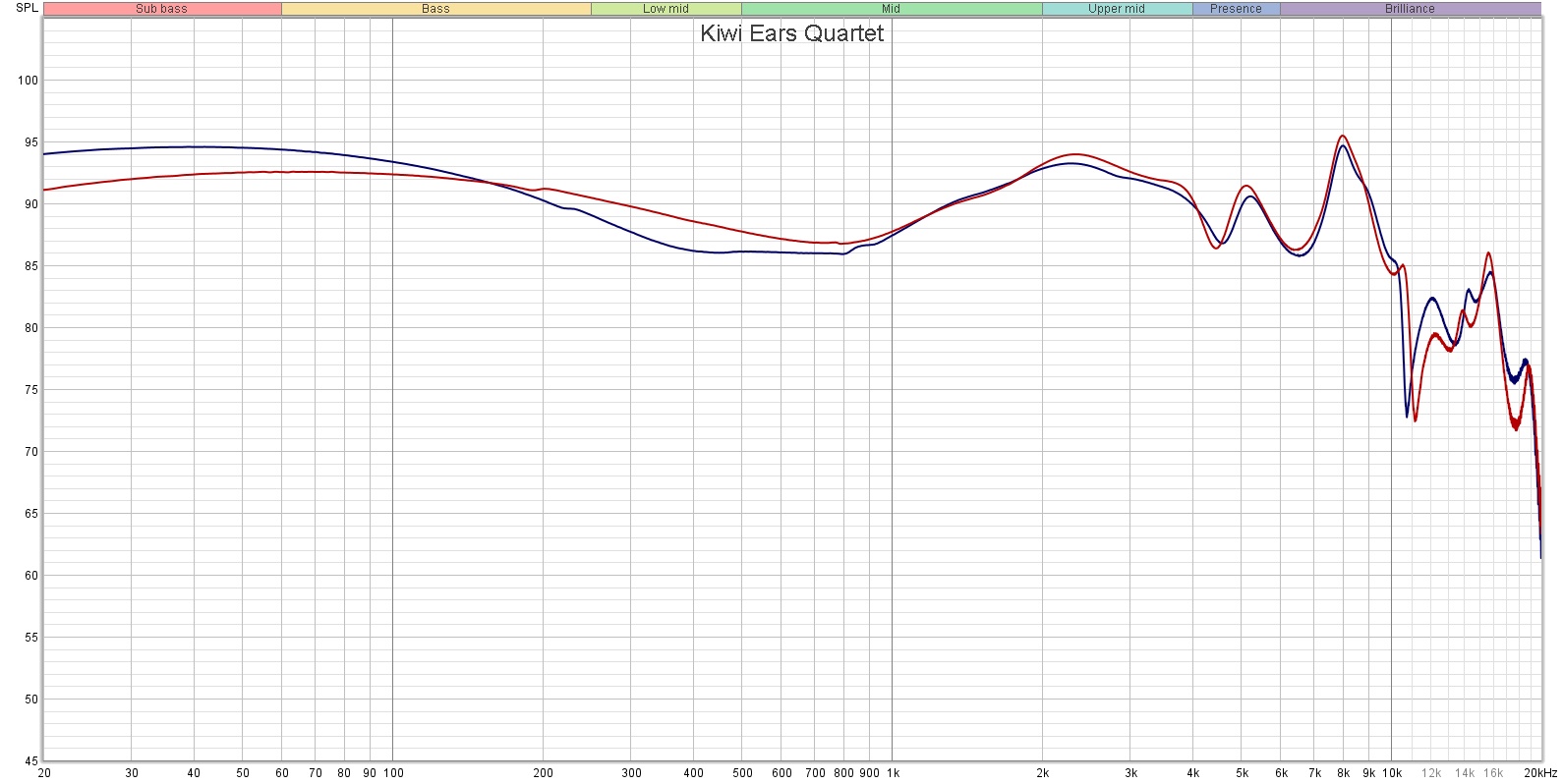
Task: Select the 55 value on SPL axis
Action: [30, 638]
